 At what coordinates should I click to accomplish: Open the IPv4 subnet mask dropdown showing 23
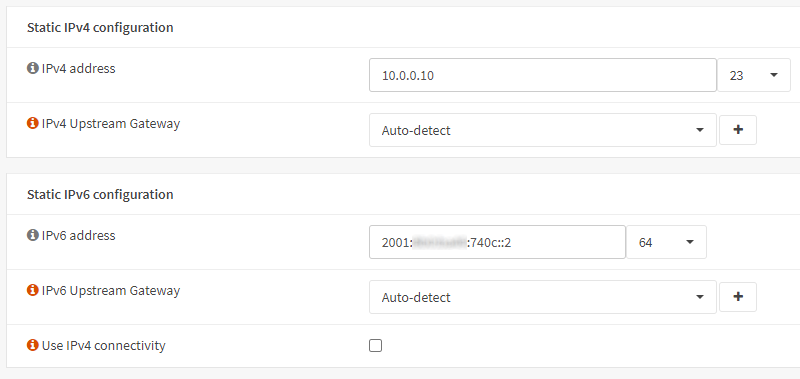pos(754,75)
